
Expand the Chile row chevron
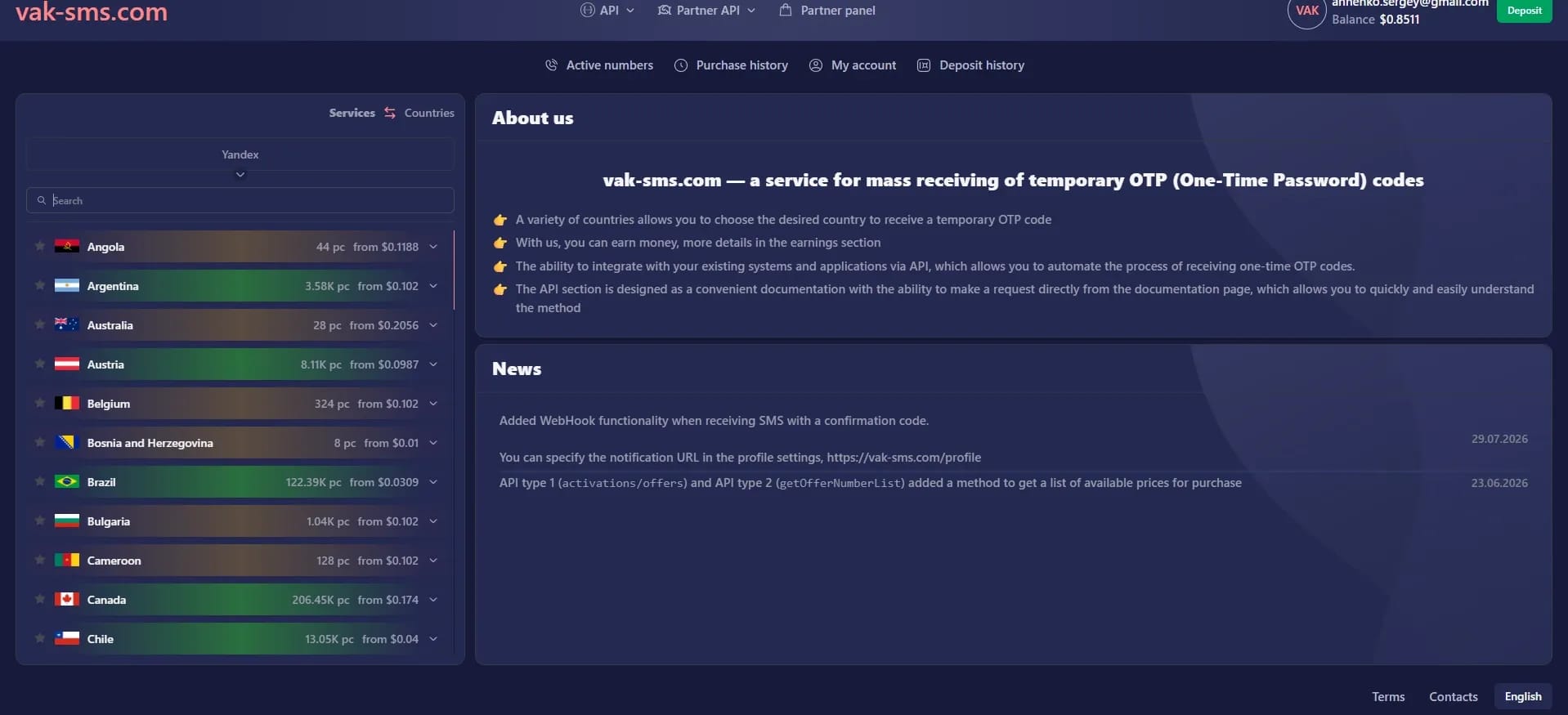tap(433, 639)
